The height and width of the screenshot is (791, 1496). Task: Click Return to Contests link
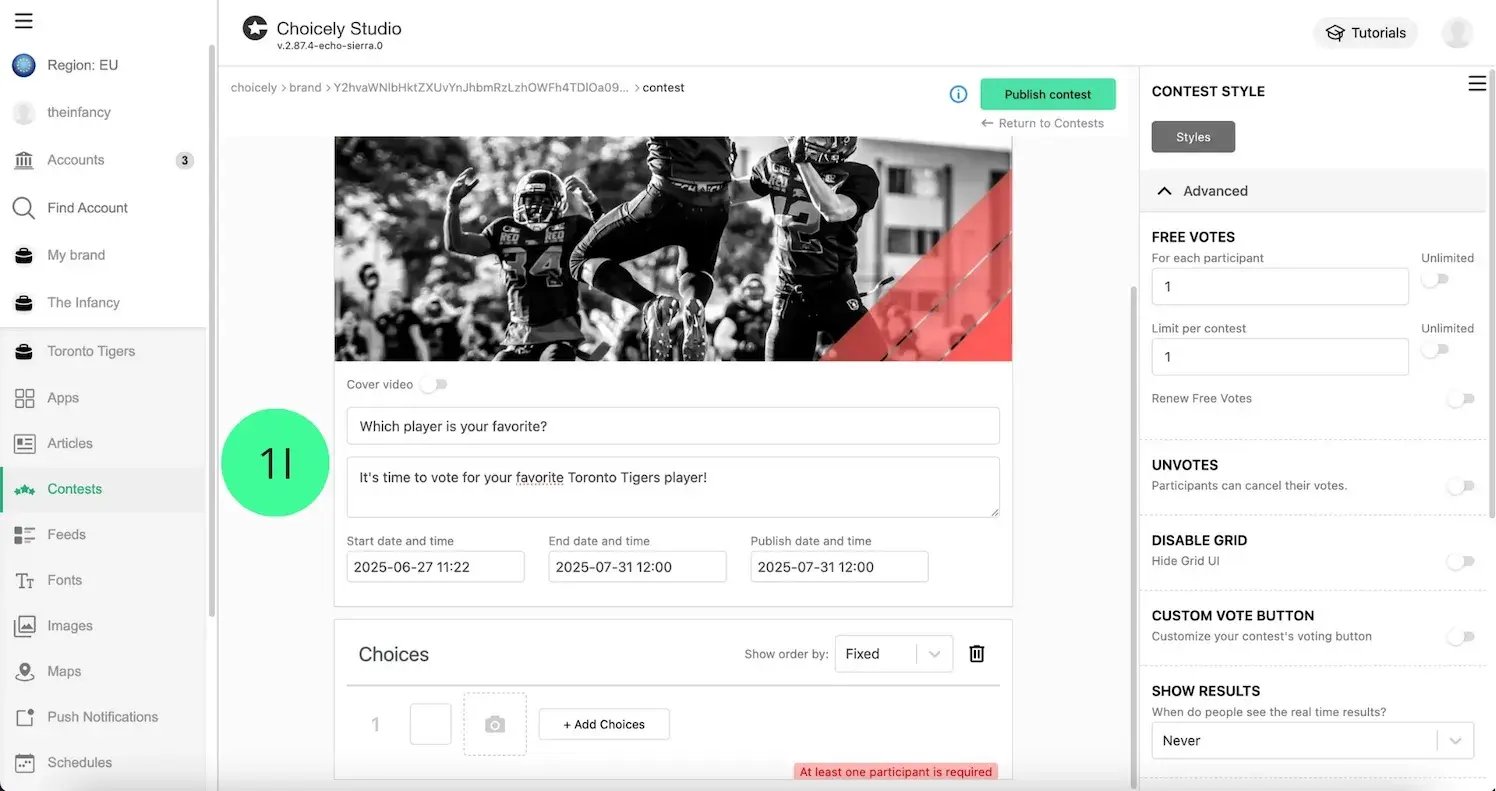(1043, 124)
